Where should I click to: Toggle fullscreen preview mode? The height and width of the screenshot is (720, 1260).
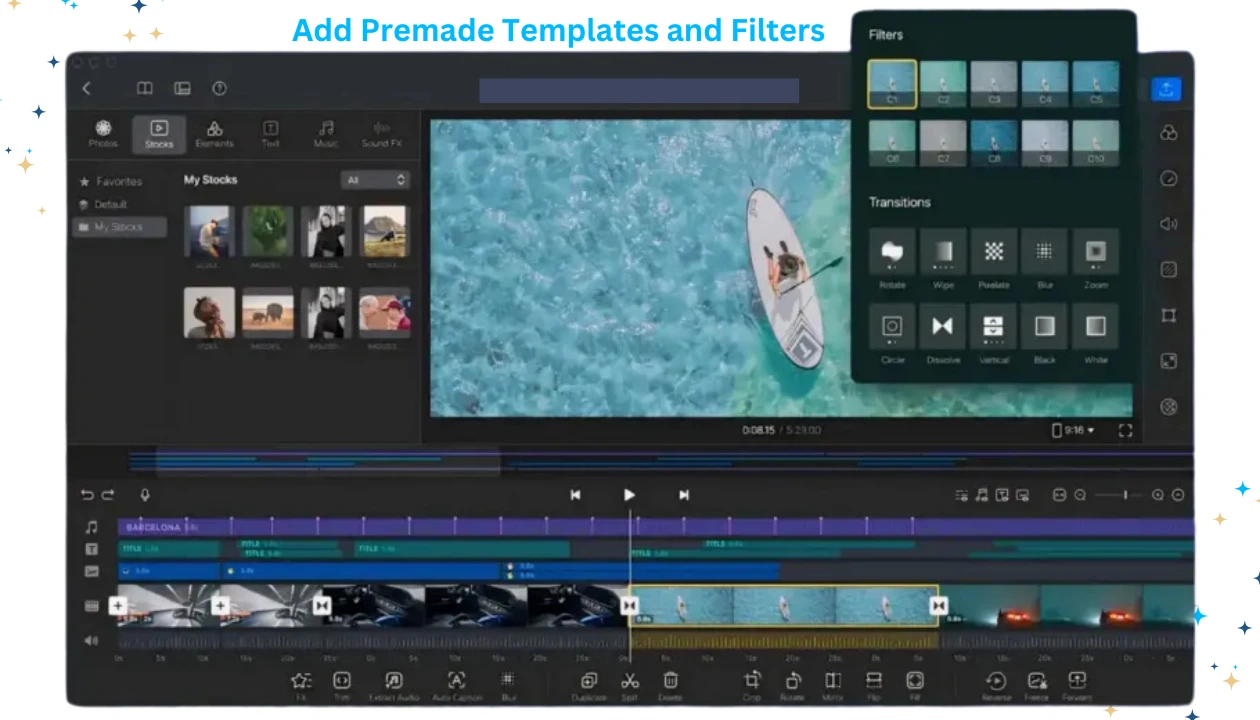click(1125, 431)
